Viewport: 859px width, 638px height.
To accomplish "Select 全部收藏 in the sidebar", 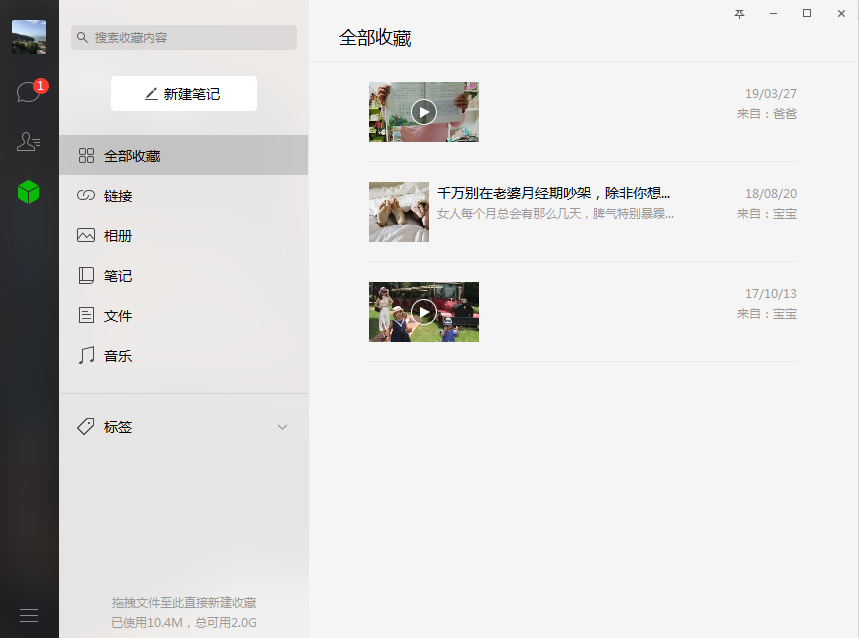I will coord(132,156).
